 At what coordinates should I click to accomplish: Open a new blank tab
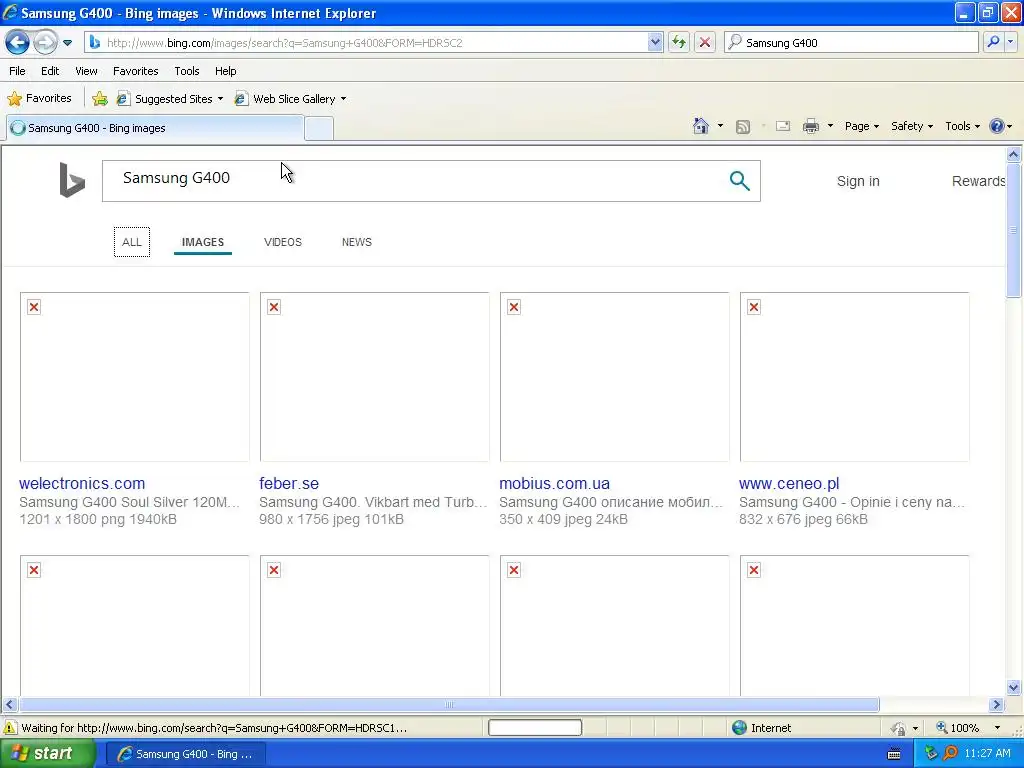click(319, 129)
